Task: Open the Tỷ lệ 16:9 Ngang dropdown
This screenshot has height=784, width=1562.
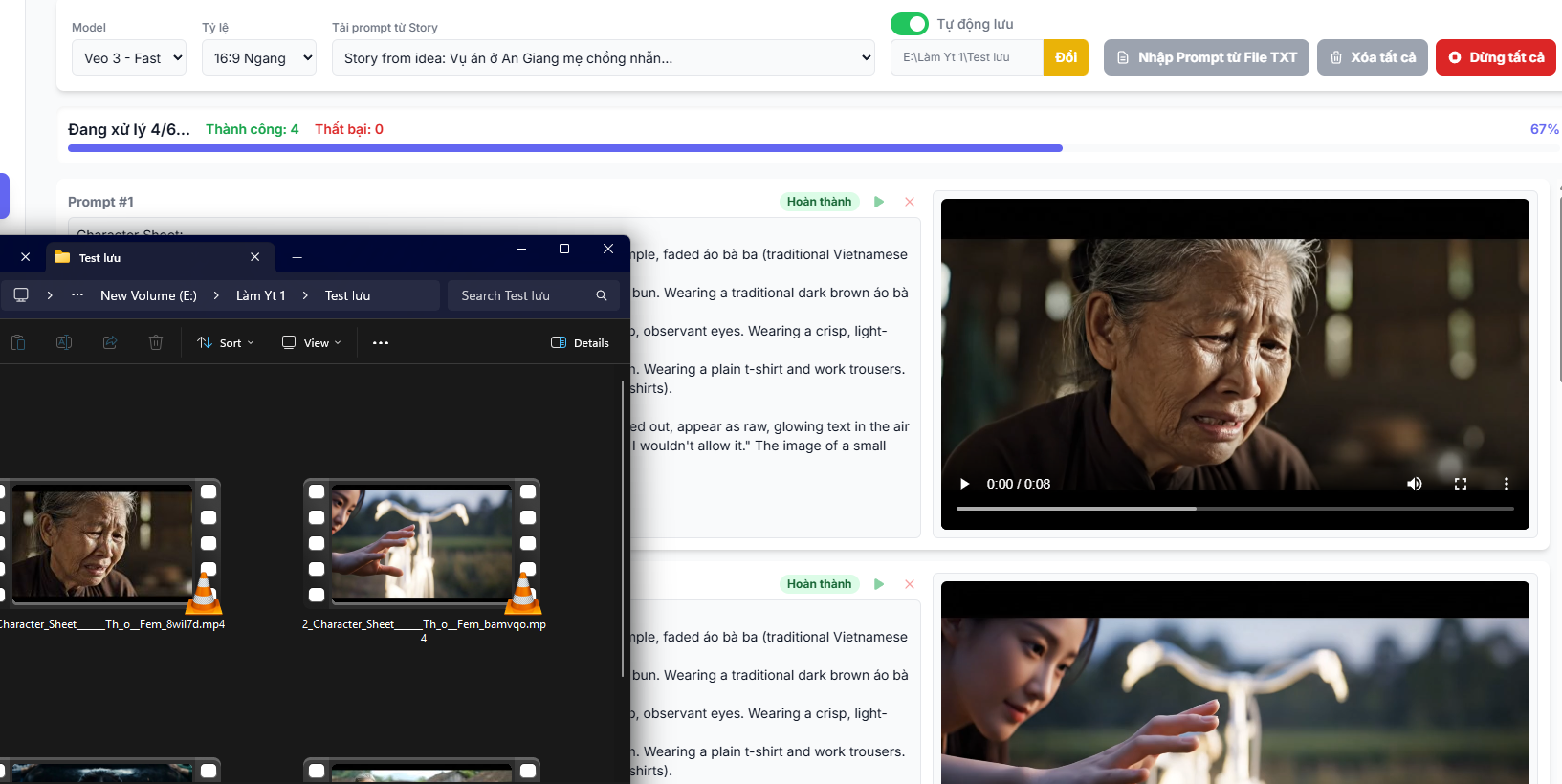Action: pos(259,58)
